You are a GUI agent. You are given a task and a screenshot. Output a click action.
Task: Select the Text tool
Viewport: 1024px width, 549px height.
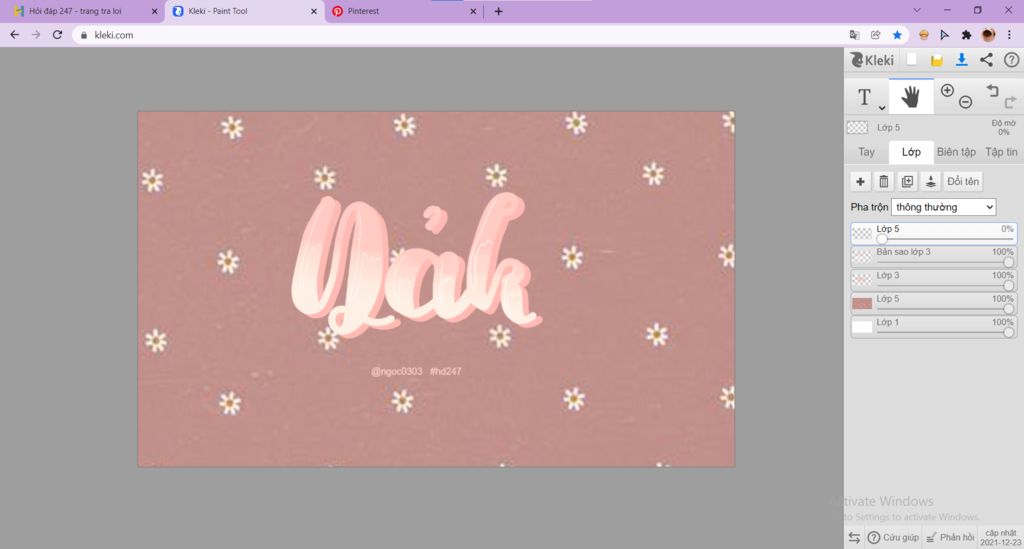pyautogui.click(x=864, y=97)
